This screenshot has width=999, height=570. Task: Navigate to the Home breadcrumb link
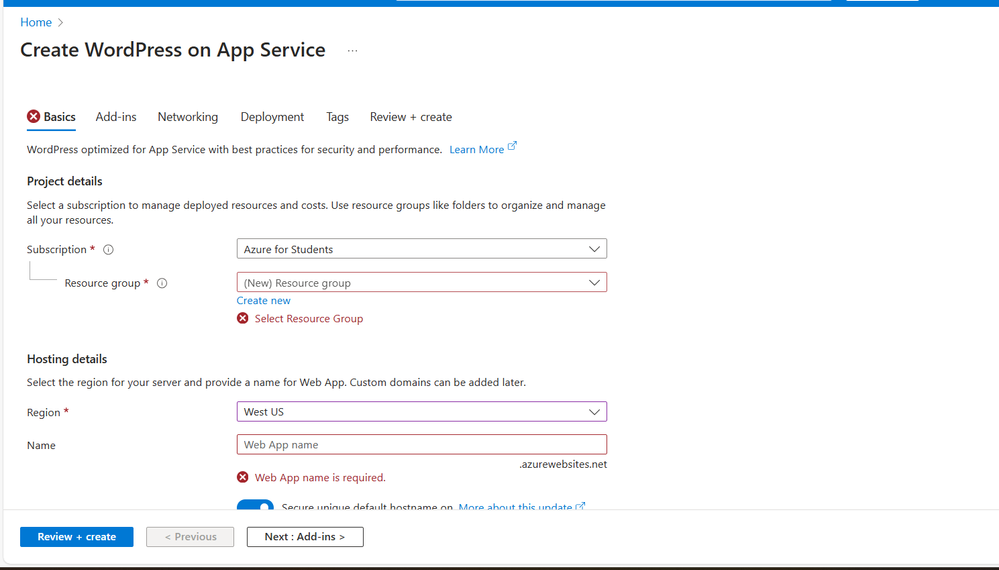click(x=36, y=22)
